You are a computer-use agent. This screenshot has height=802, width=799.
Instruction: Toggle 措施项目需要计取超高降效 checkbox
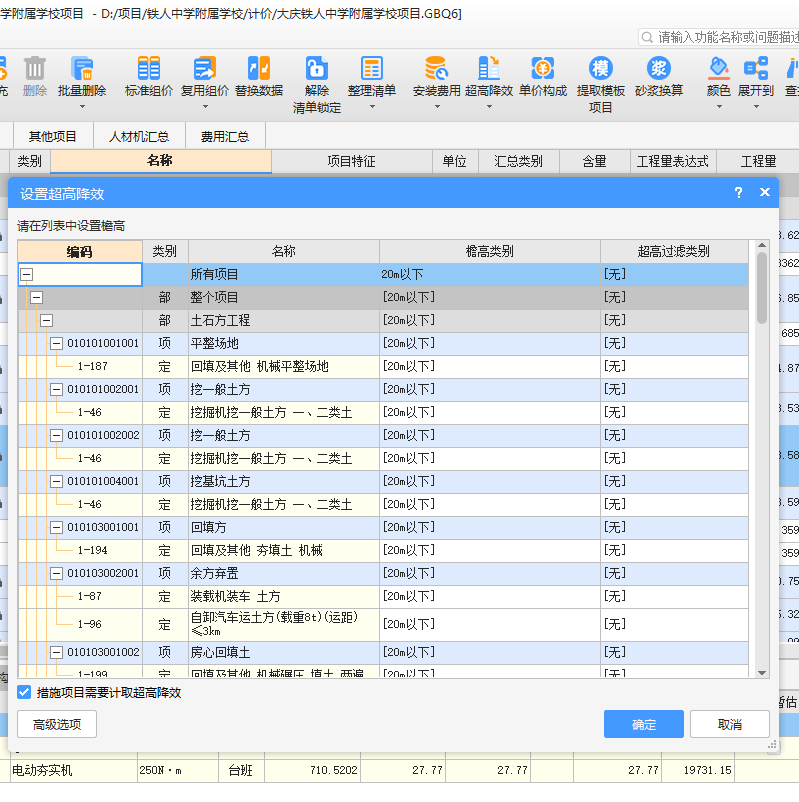pyautogui.click(x=24, y=692)
